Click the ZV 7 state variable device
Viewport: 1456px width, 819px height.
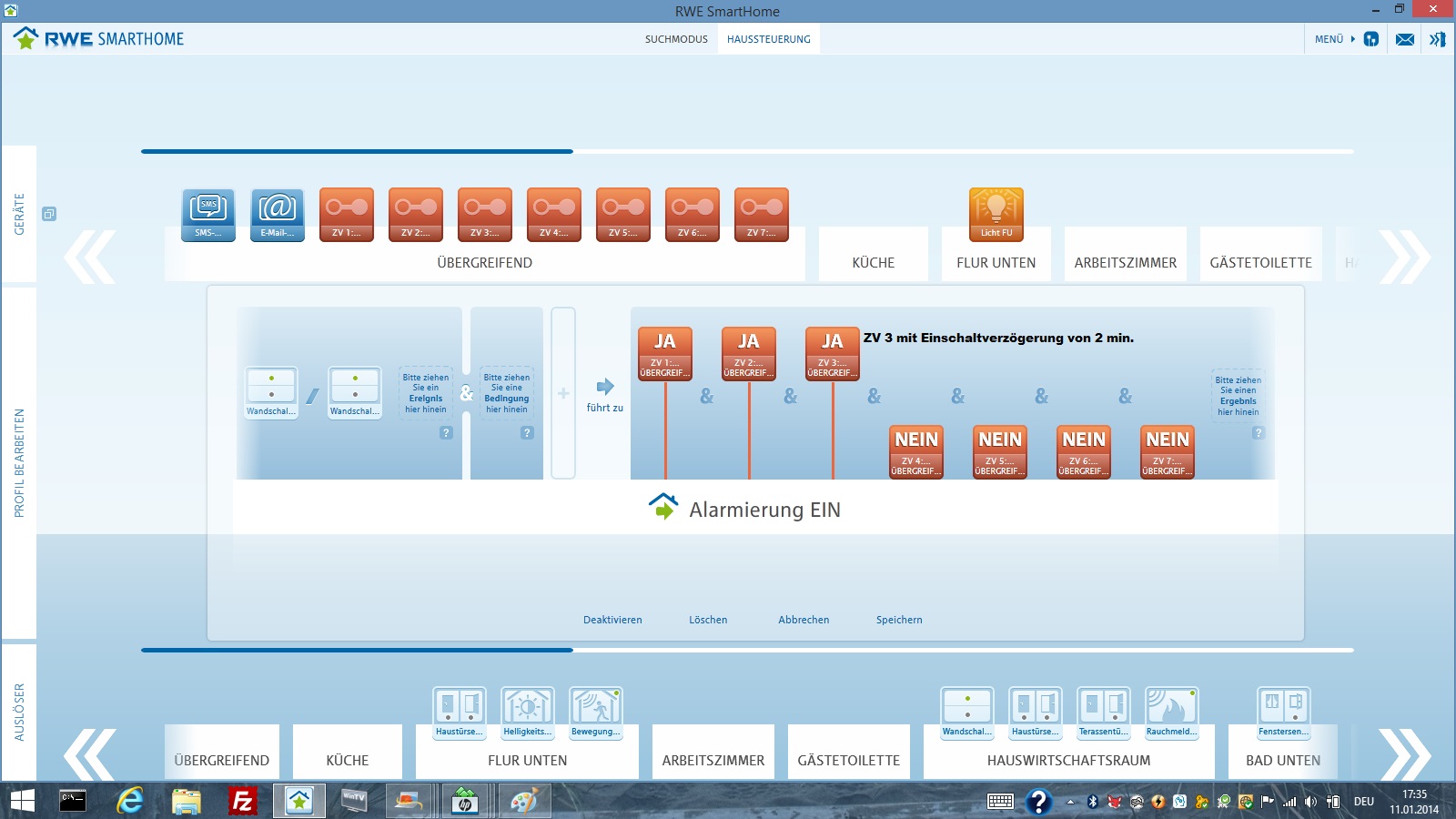(x=762, y=215)
